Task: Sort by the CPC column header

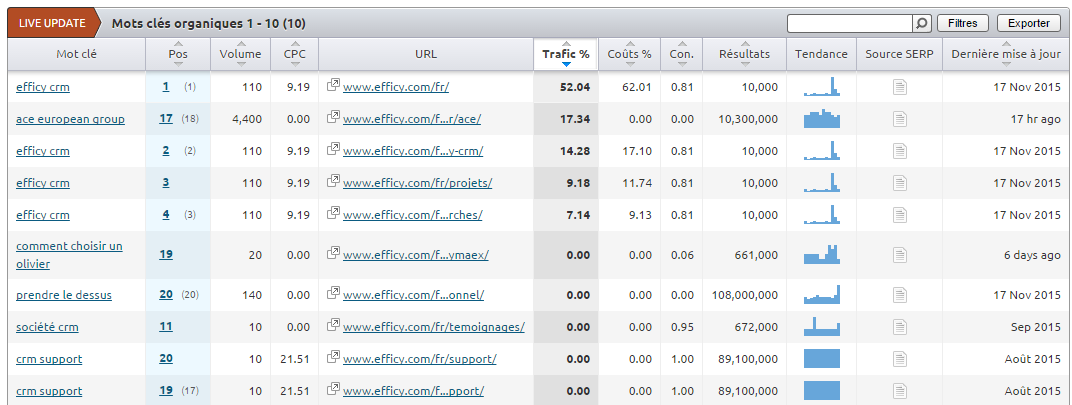Action: tap(295, 54)
